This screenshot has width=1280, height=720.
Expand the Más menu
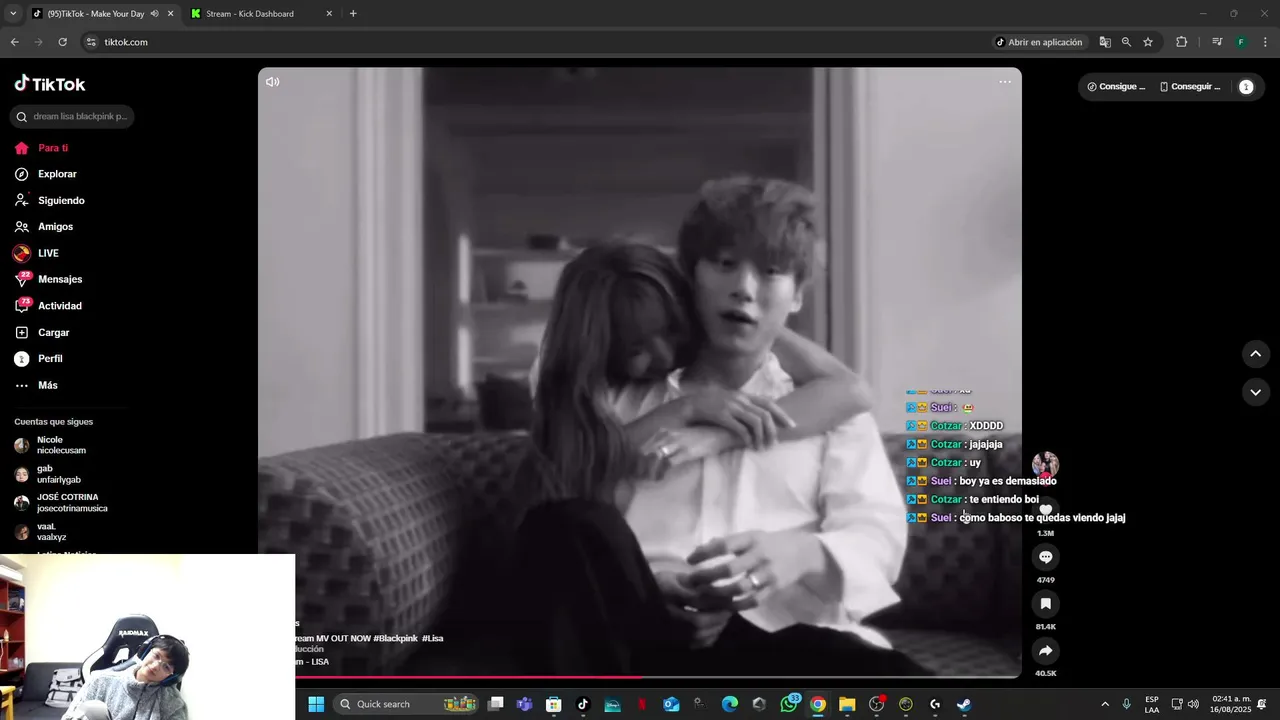coord(36,385)
